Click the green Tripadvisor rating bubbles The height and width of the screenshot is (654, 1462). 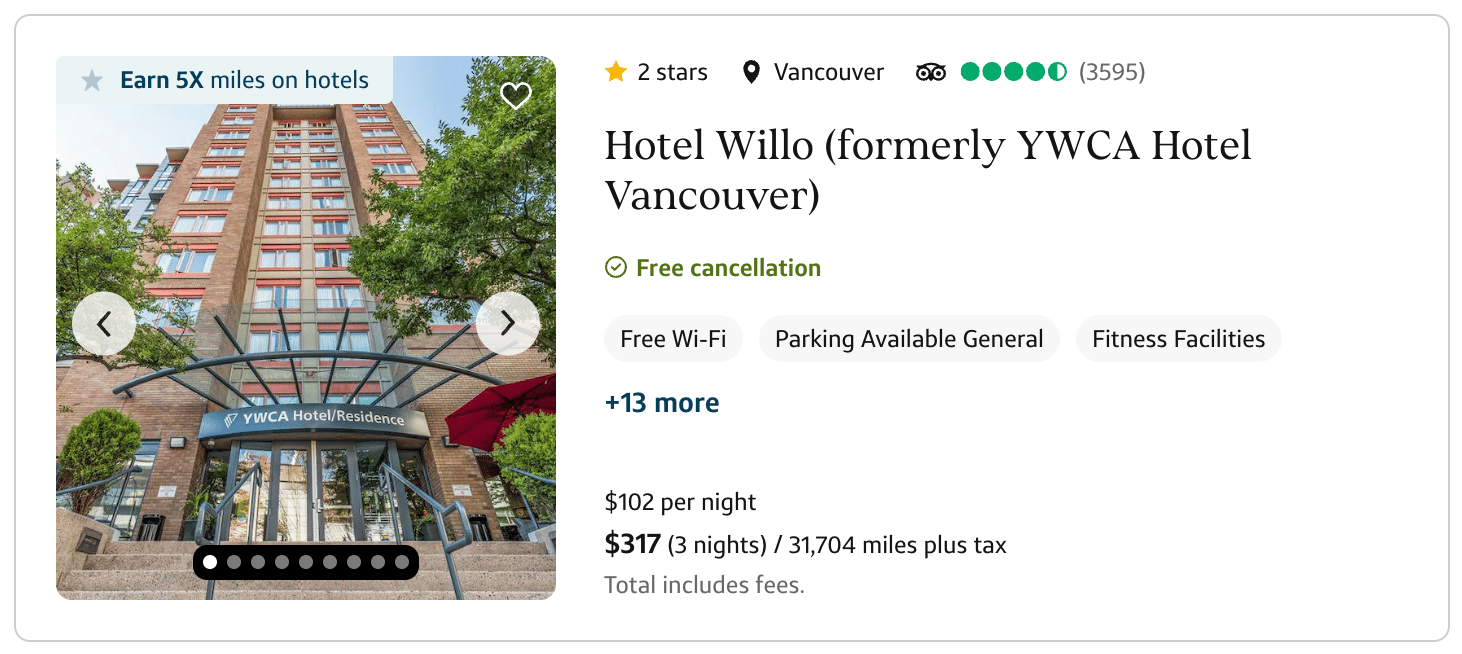click(x=1013, y=72)
